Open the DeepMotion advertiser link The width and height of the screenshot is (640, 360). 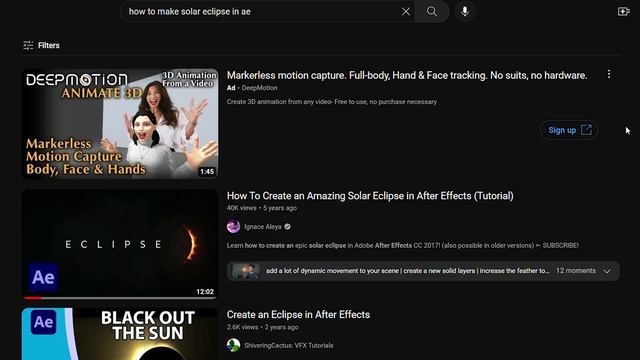click(x=259, y=88)
